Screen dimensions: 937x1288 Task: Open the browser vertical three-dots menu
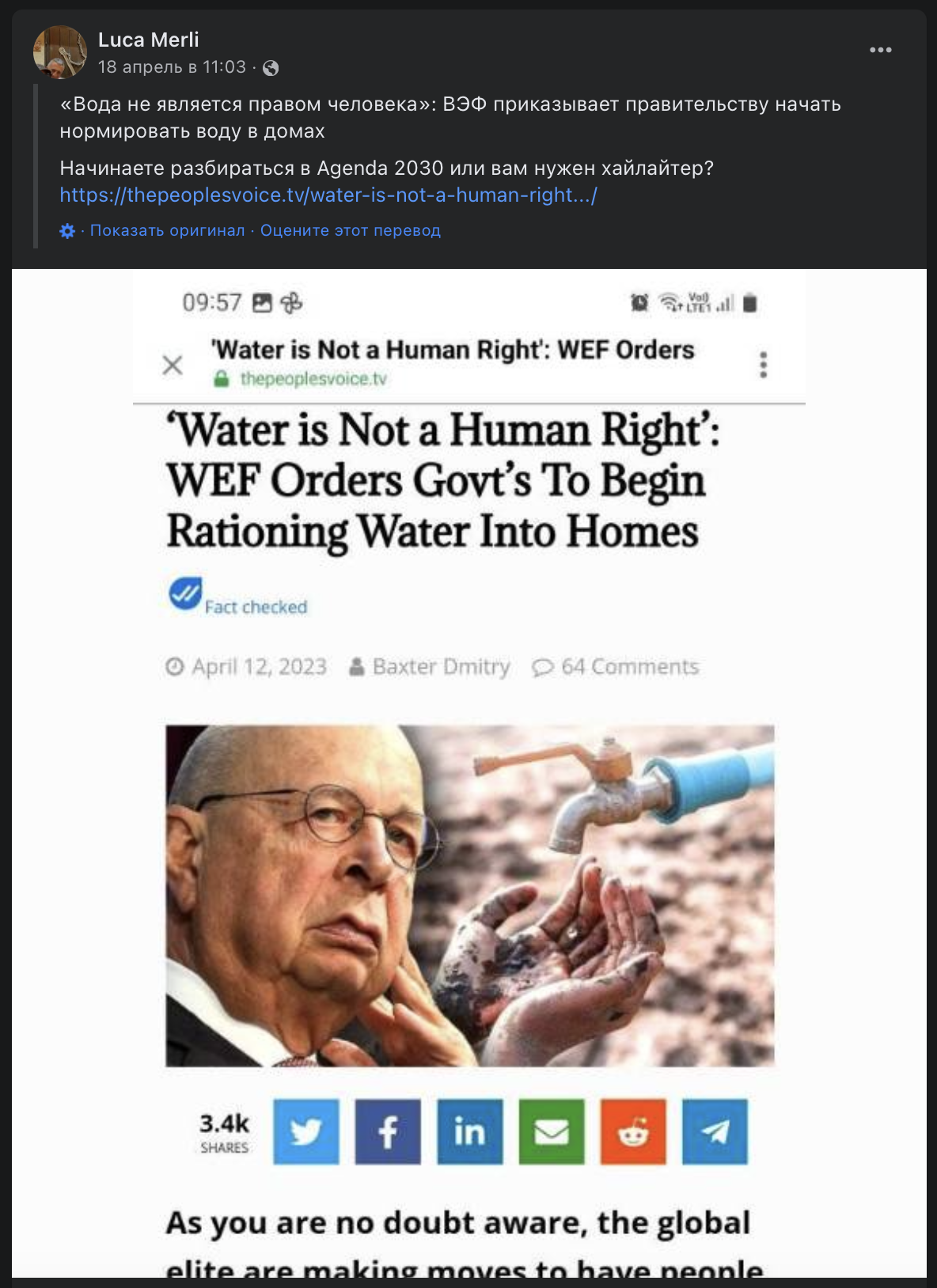(763, 365)
